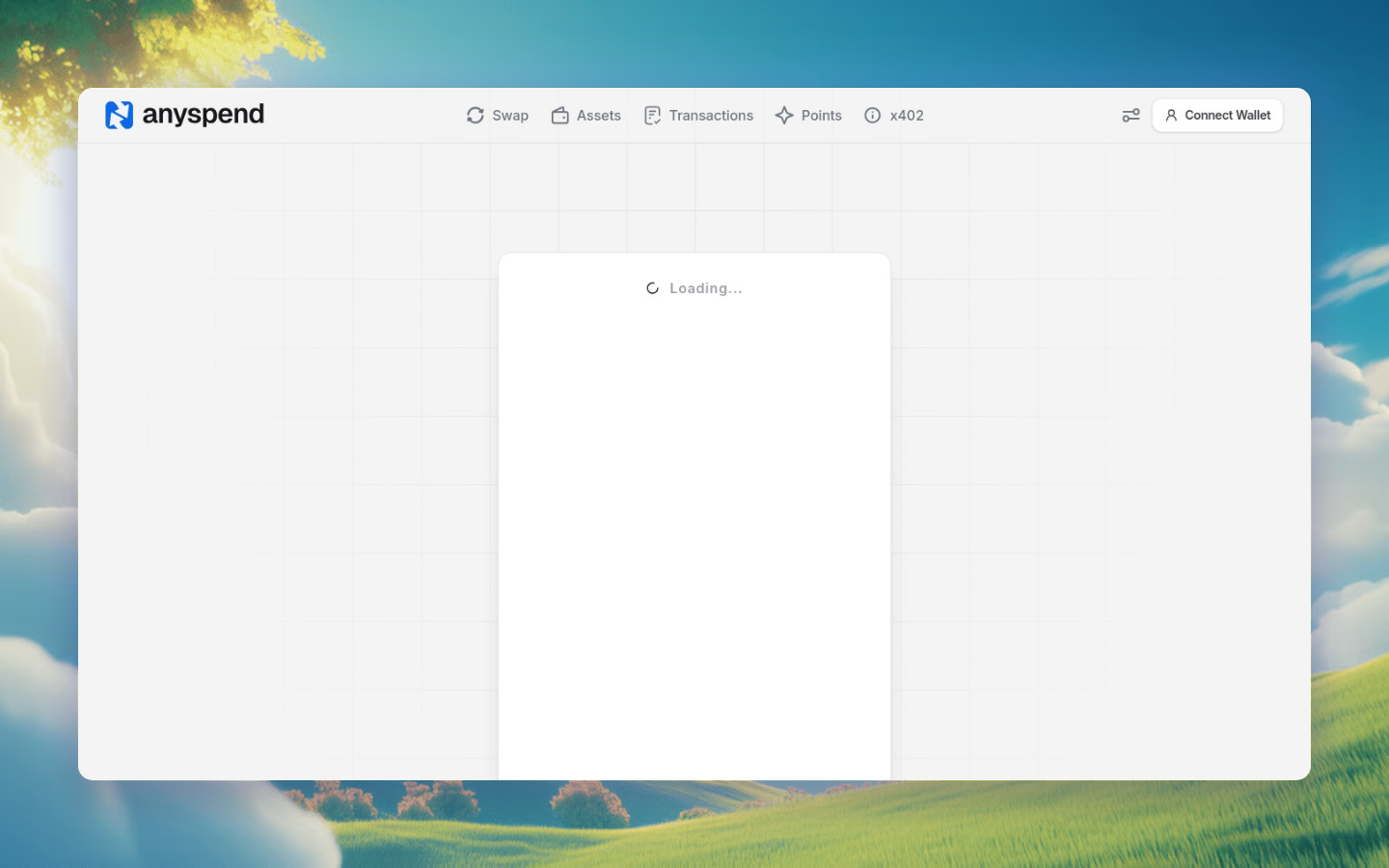The image size is (1389, 868).
Task: Click the user icon in Connect Wallet
Action: (x=1171, y=116)
